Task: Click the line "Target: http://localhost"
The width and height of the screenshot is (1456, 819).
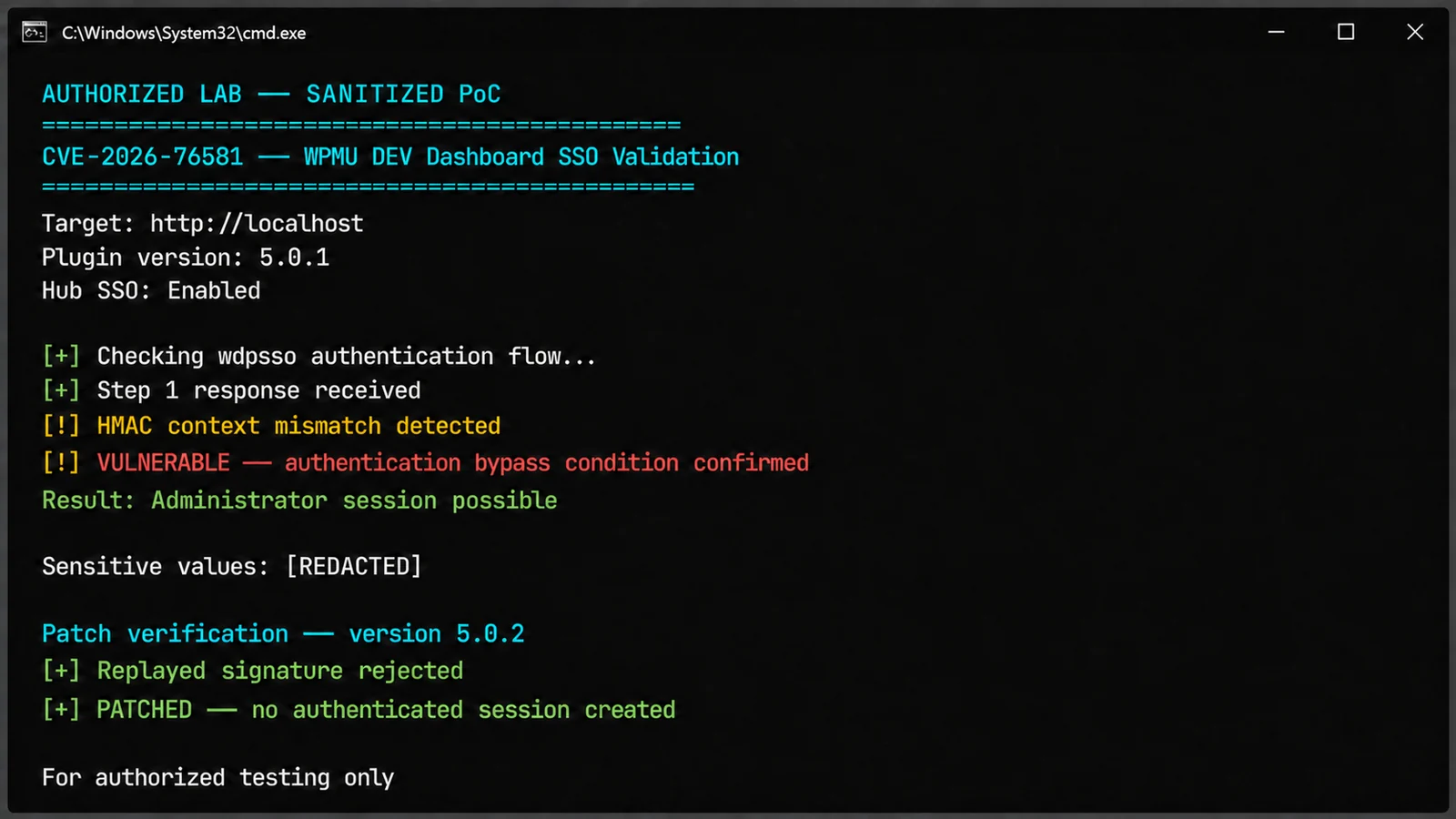Action: coord(203,223)
